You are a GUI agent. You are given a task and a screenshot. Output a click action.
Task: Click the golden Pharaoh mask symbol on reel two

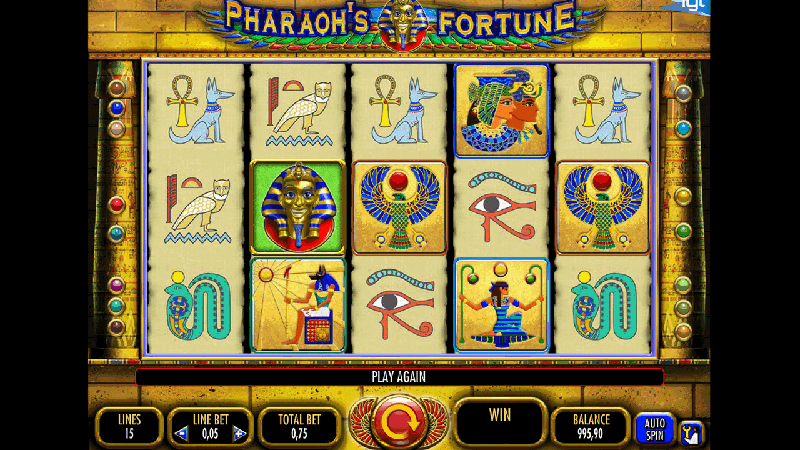coord(298,207)
